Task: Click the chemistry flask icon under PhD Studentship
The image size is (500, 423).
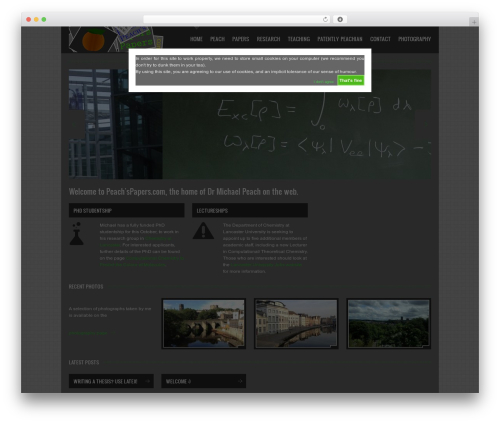Action: tap(77, 234)
